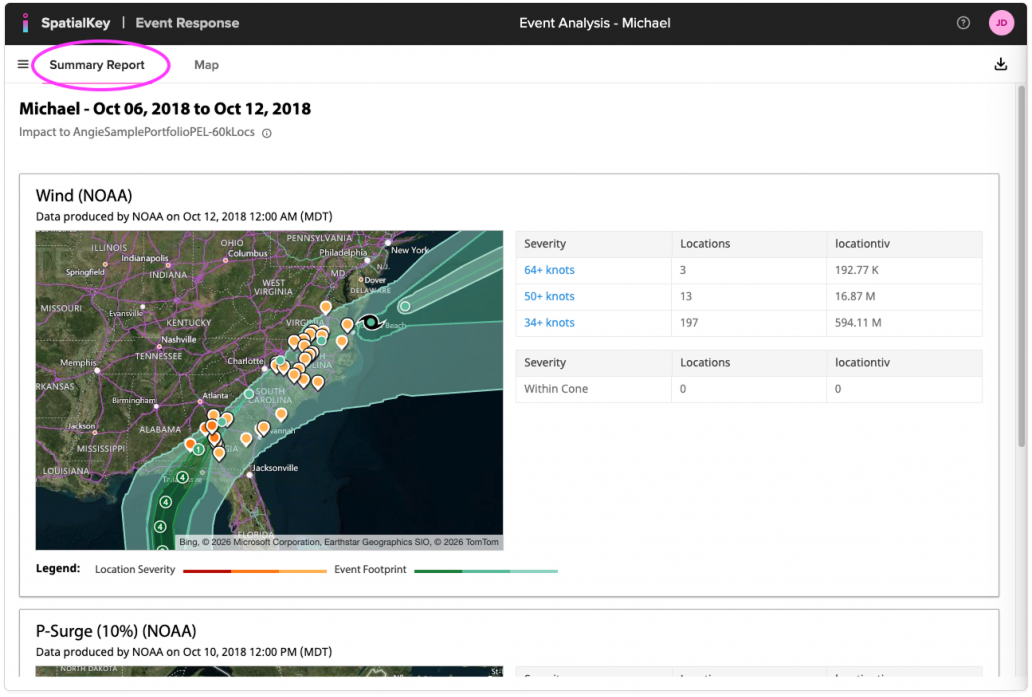This screenshot has width=1032, height=697.
Task: Click info icon beside AngieSamplePortfolio name
Action: point(267,133)
